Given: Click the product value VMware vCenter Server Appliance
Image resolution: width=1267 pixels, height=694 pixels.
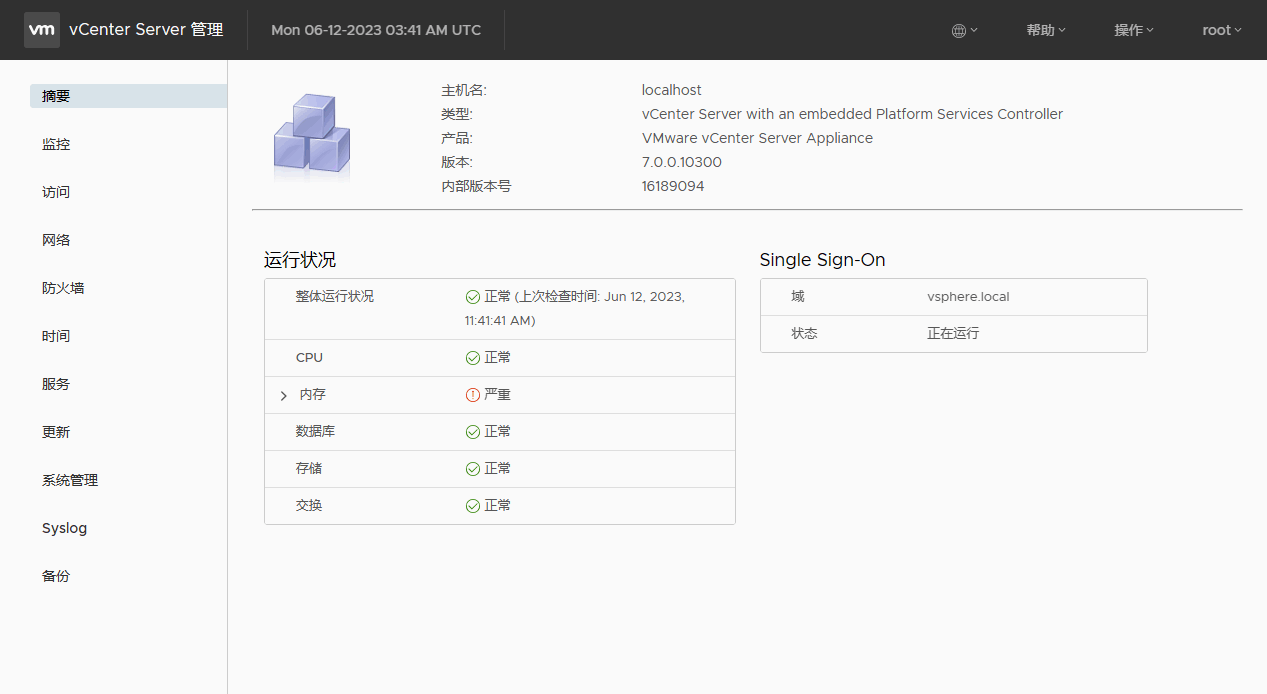Looking at the screenshot, I should point(757,138).
